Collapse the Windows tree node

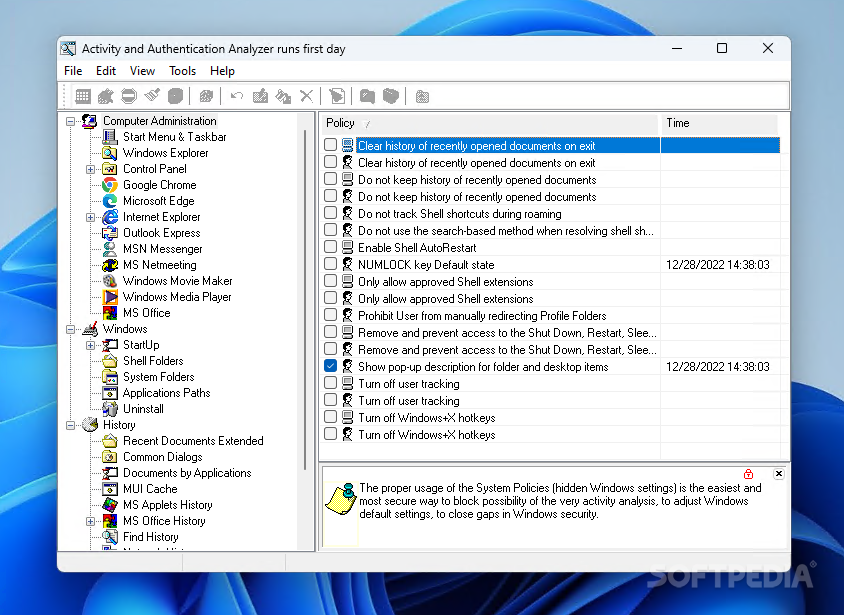[71, 329]
